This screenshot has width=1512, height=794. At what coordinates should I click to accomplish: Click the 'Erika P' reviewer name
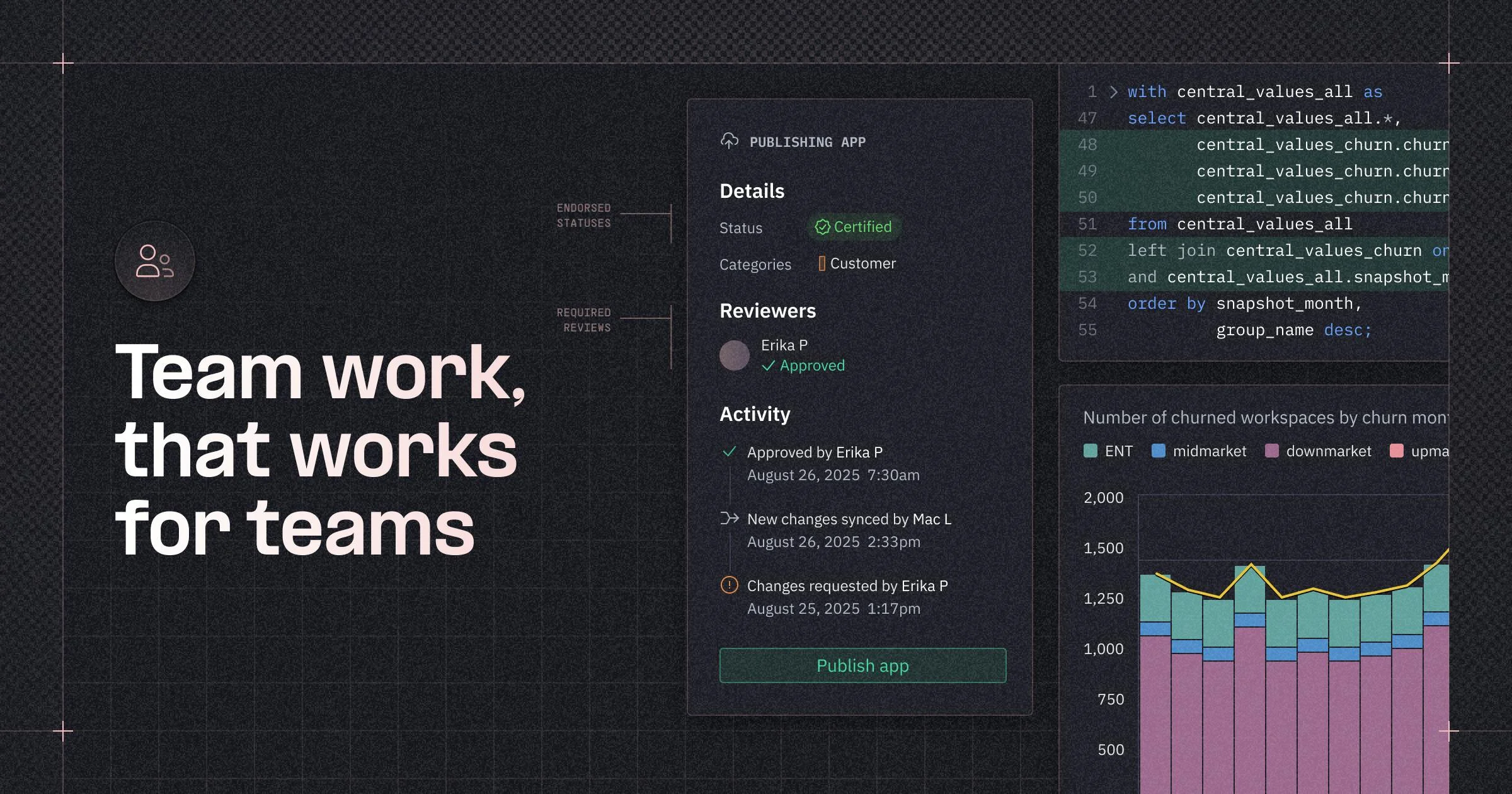click(x=784, y=345)
